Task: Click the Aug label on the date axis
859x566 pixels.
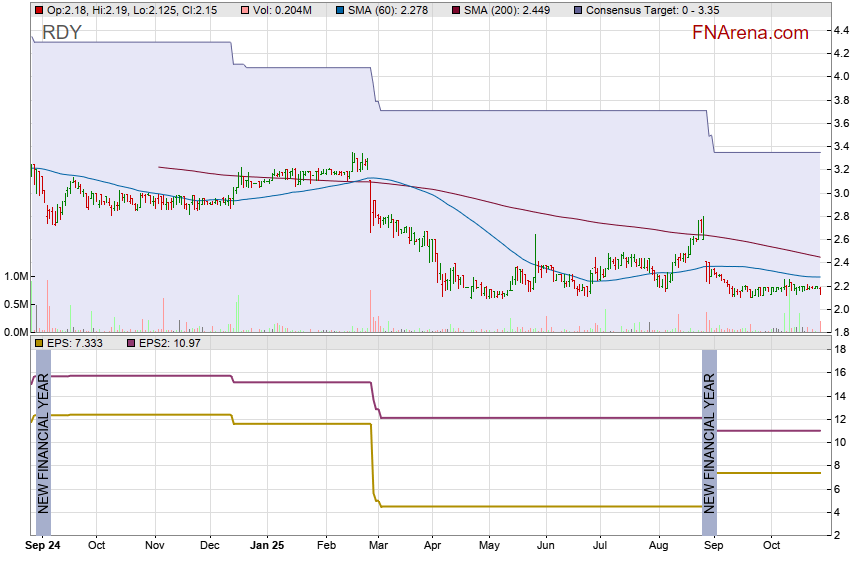Action: click(x=656, y=546)
